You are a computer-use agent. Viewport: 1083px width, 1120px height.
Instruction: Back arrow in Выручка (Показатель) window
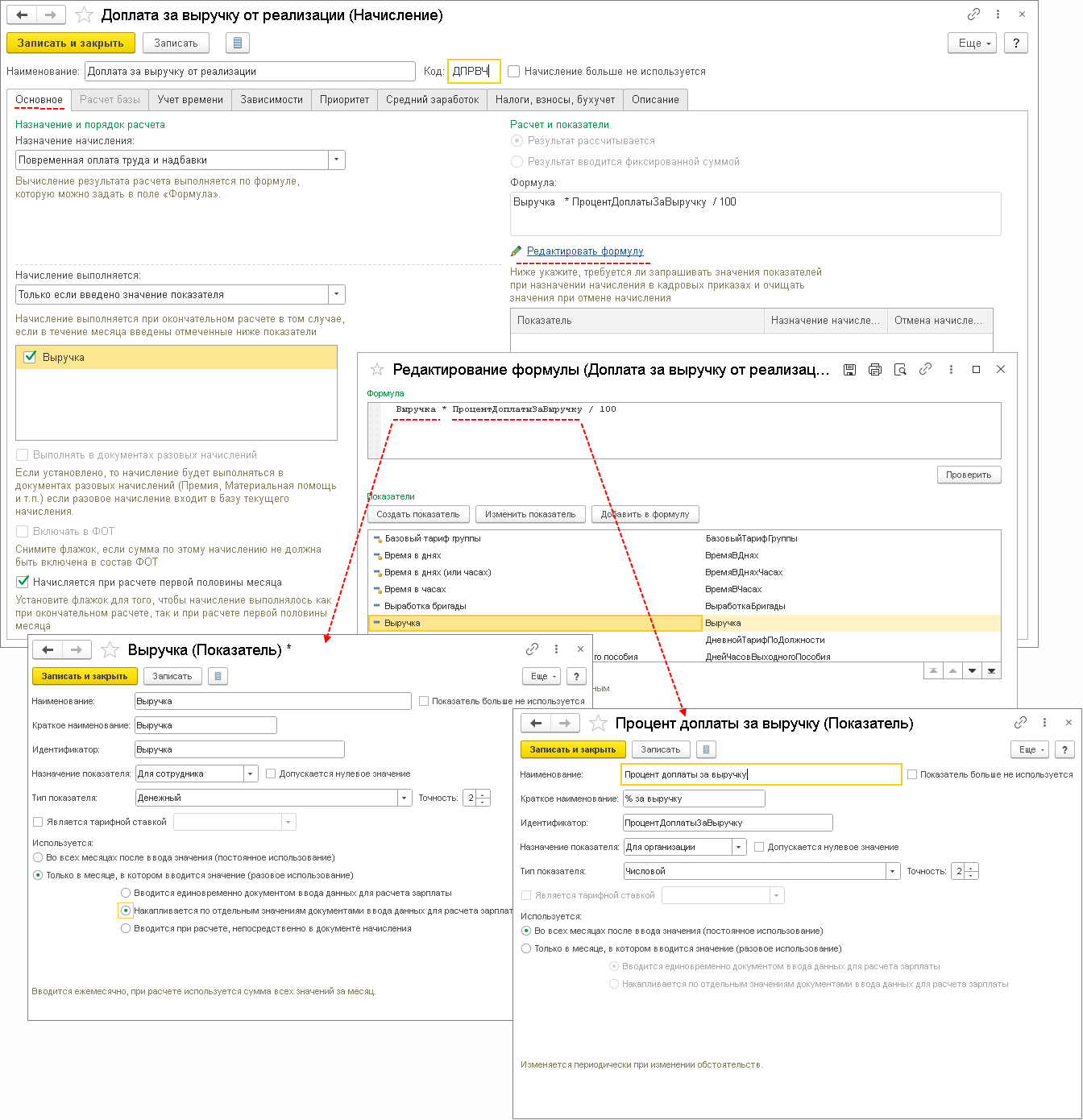pyautogui.click(x=48, y=649)
